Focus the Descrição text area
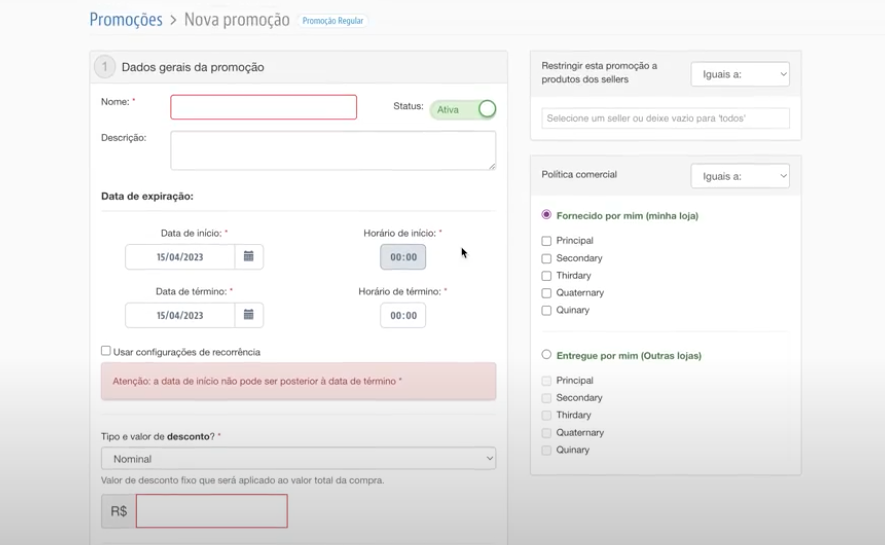885x545 pixels. [333, 151]
